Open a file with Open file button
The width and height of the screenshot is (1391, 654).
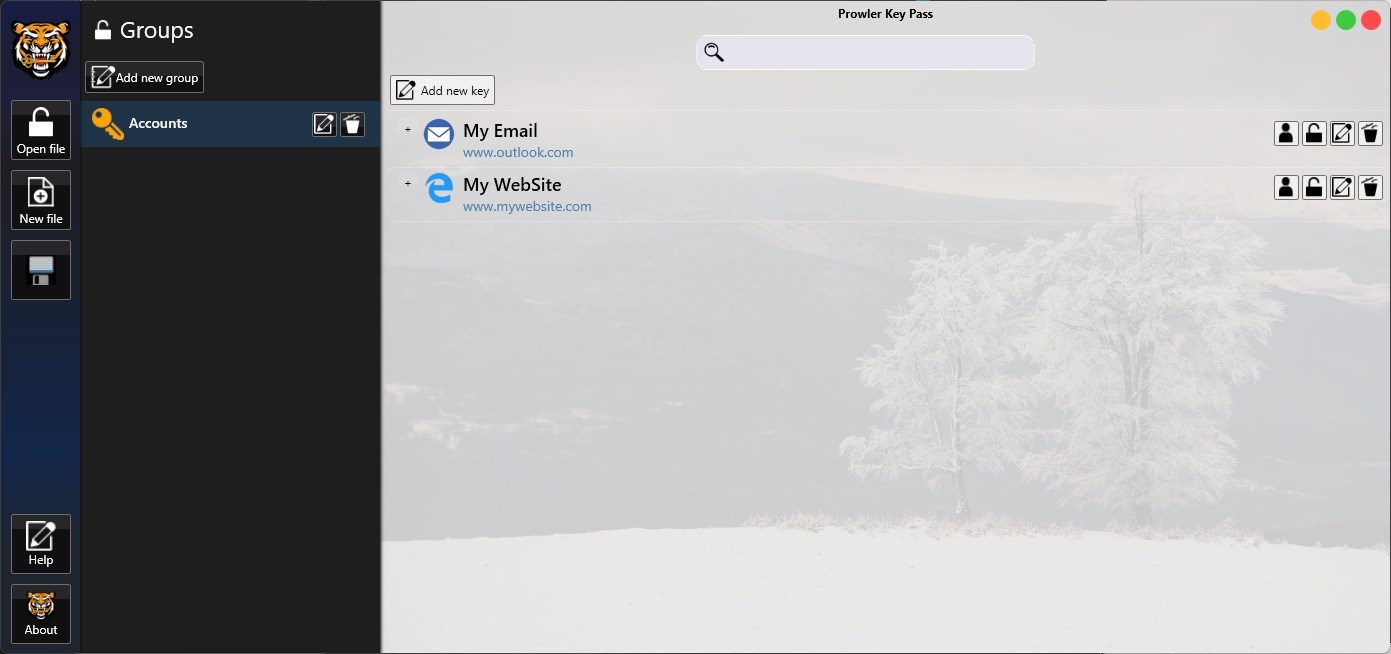[41, 130]
